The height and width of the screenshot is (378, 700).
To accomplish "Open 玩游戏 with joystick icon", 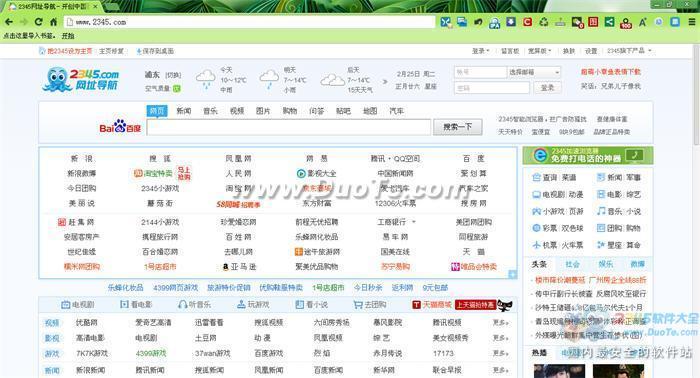I will tap(253, 304).
